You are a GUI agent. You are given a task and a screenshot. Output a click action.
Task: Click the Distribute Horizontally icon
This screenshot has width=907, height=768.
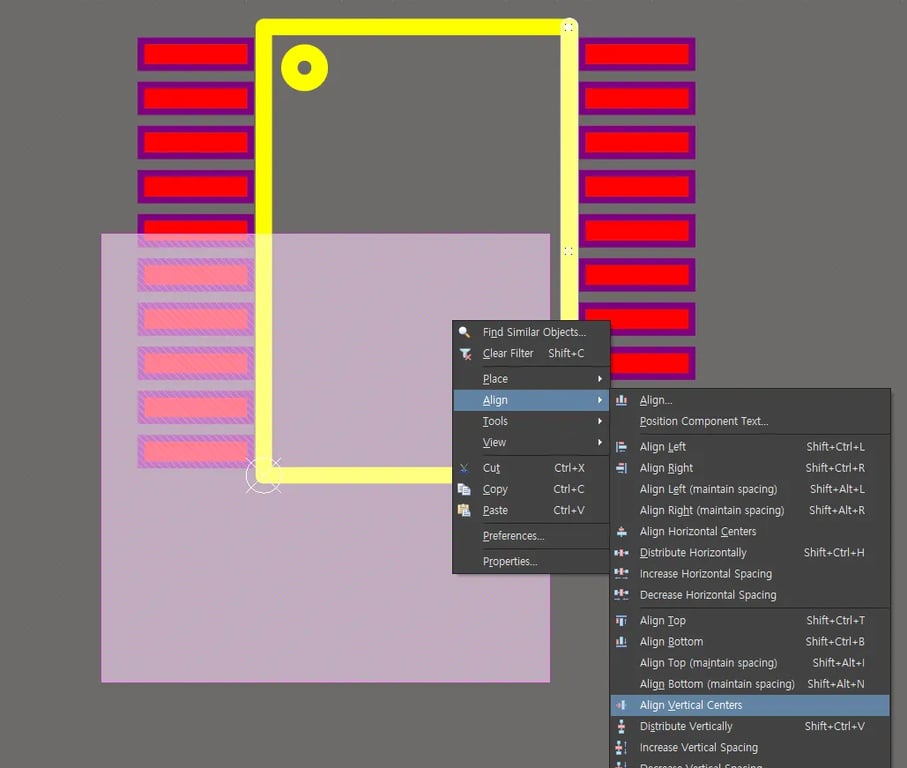tap(621, 553)
